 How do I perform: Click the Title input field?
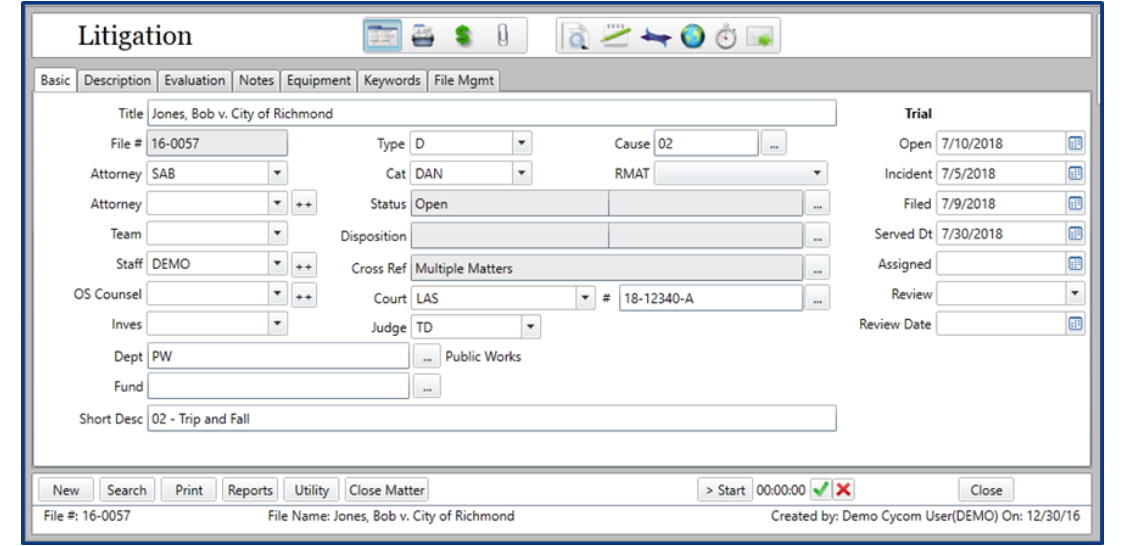point(491,113)
